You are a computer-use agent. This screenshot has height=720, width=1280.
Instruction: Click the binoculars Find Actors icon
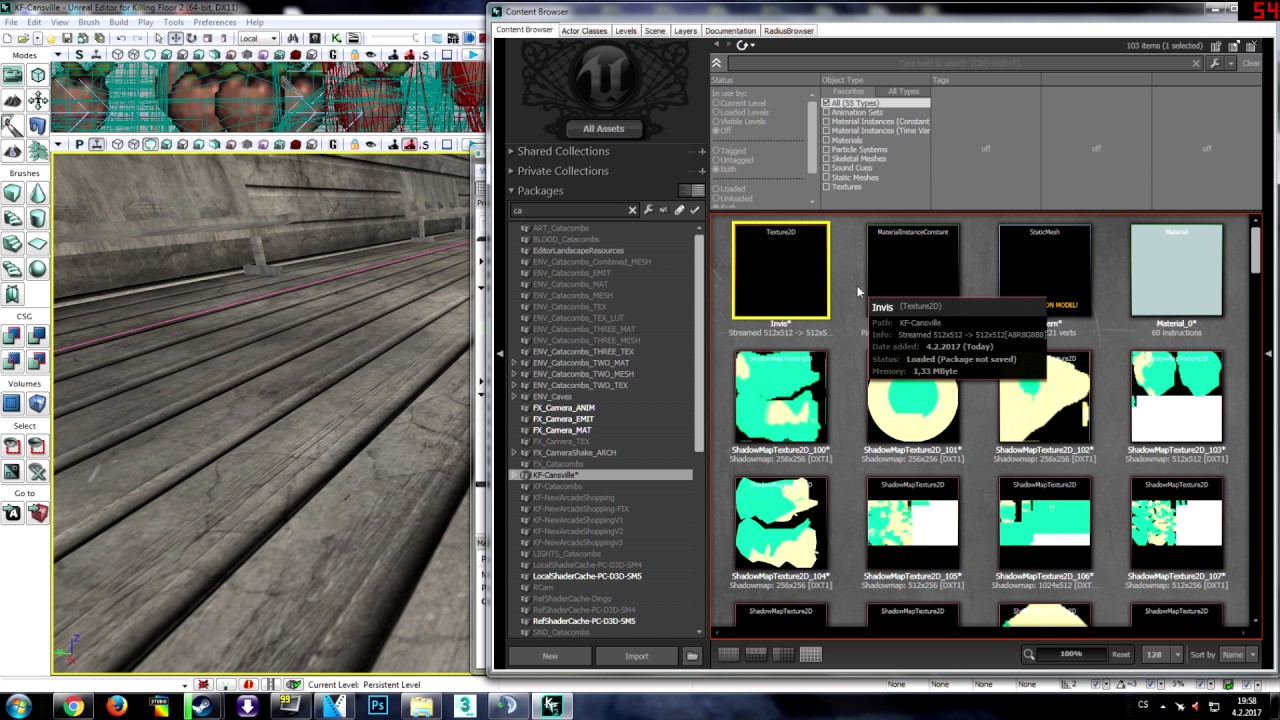(293, 38)
